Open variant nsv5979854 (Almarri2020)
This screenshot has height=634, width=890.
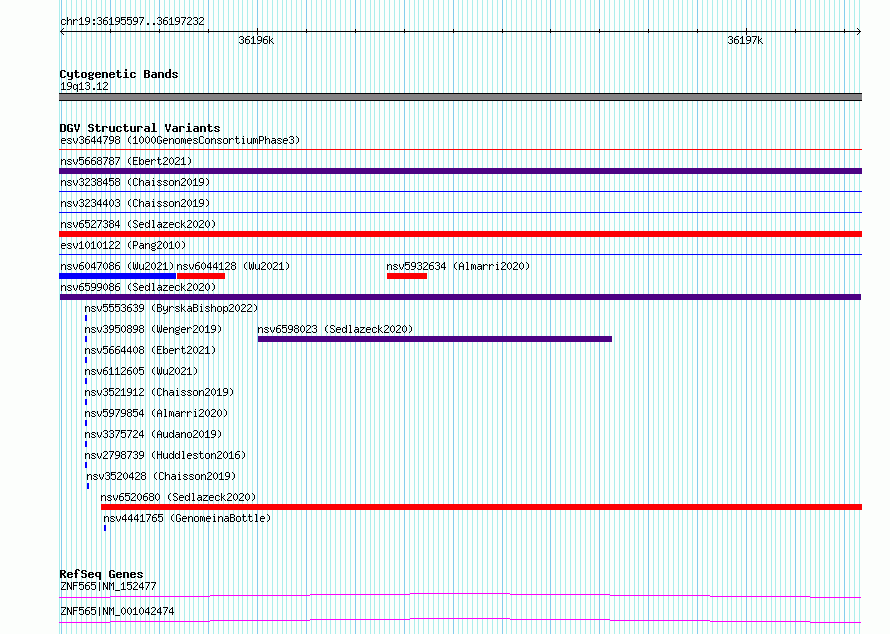pyautogui.click(x=156, y=413)
